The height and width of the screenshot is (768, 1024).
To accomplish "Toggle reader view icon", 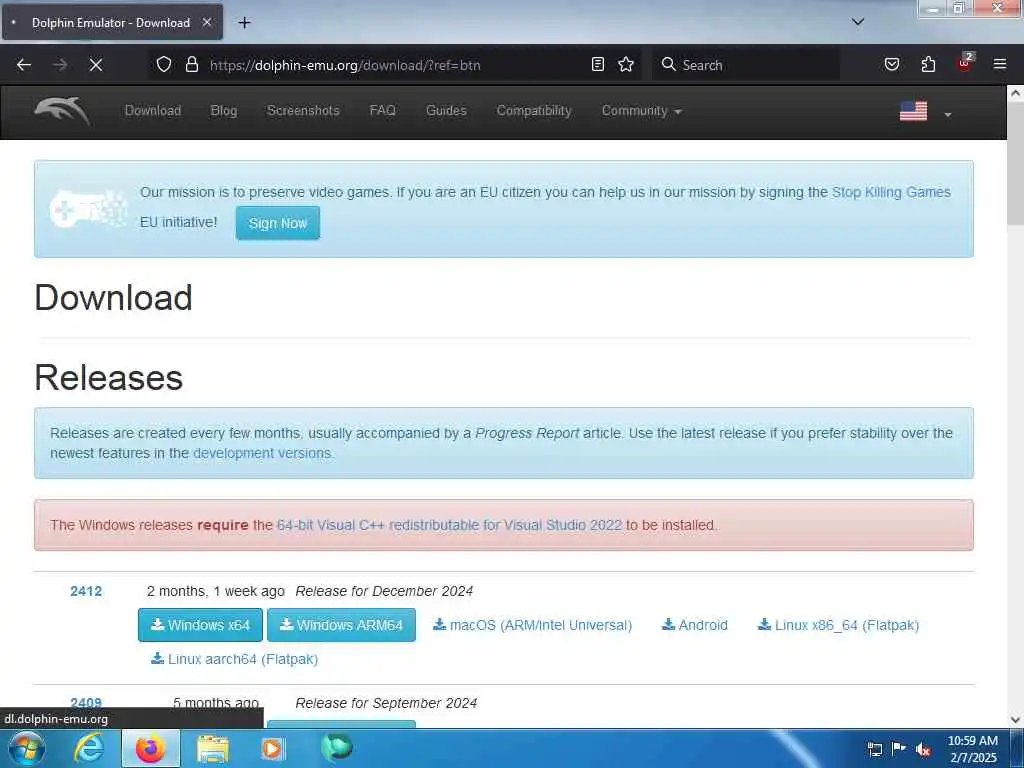I will click(598, 64).
